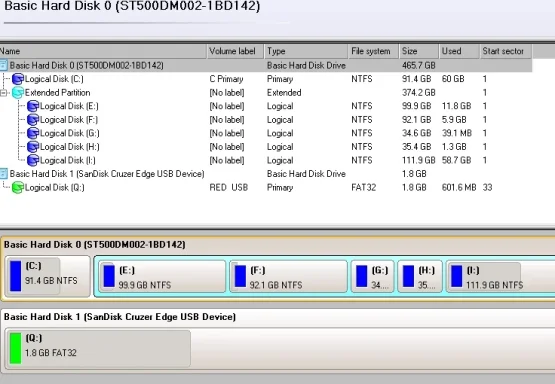Select the (G:) partition block in disk map

[x=373, y=277]
